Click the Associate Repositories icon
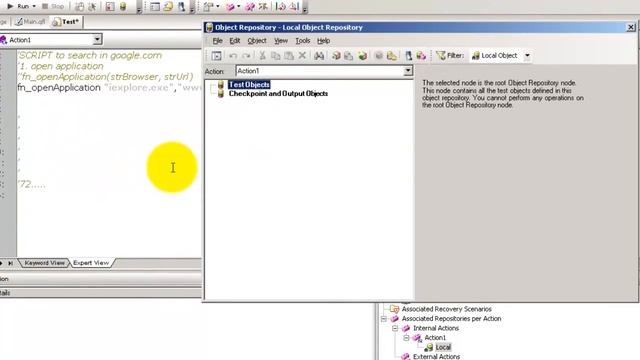 coord(421,56)
